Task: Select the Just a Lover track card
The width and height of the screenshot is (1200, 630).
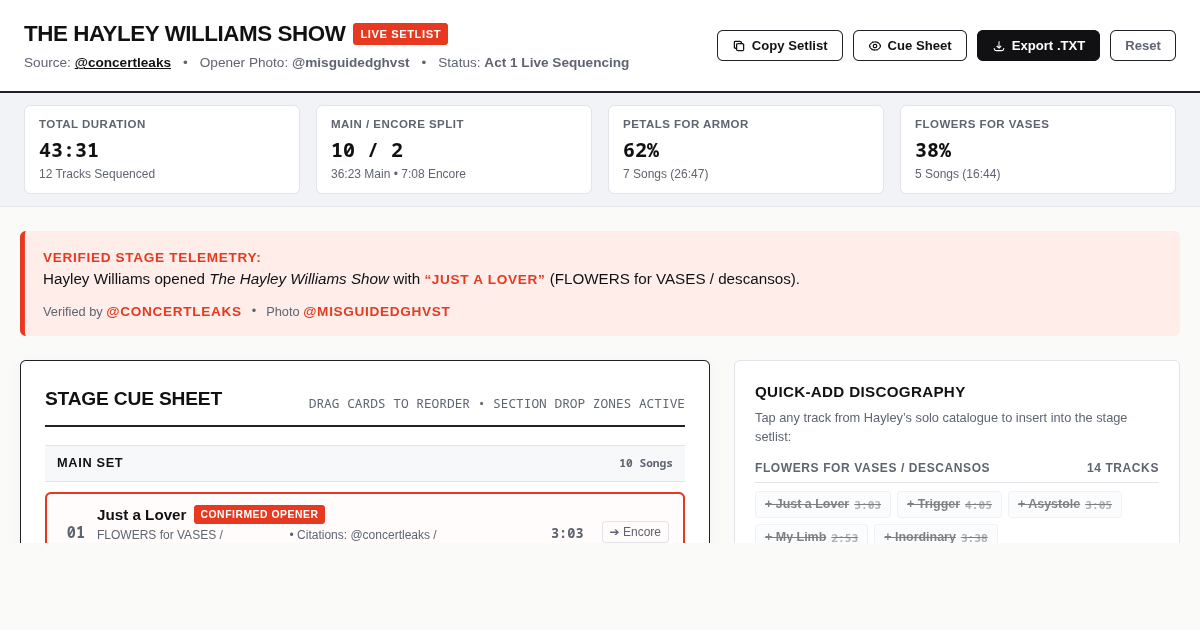Action: 365,519
